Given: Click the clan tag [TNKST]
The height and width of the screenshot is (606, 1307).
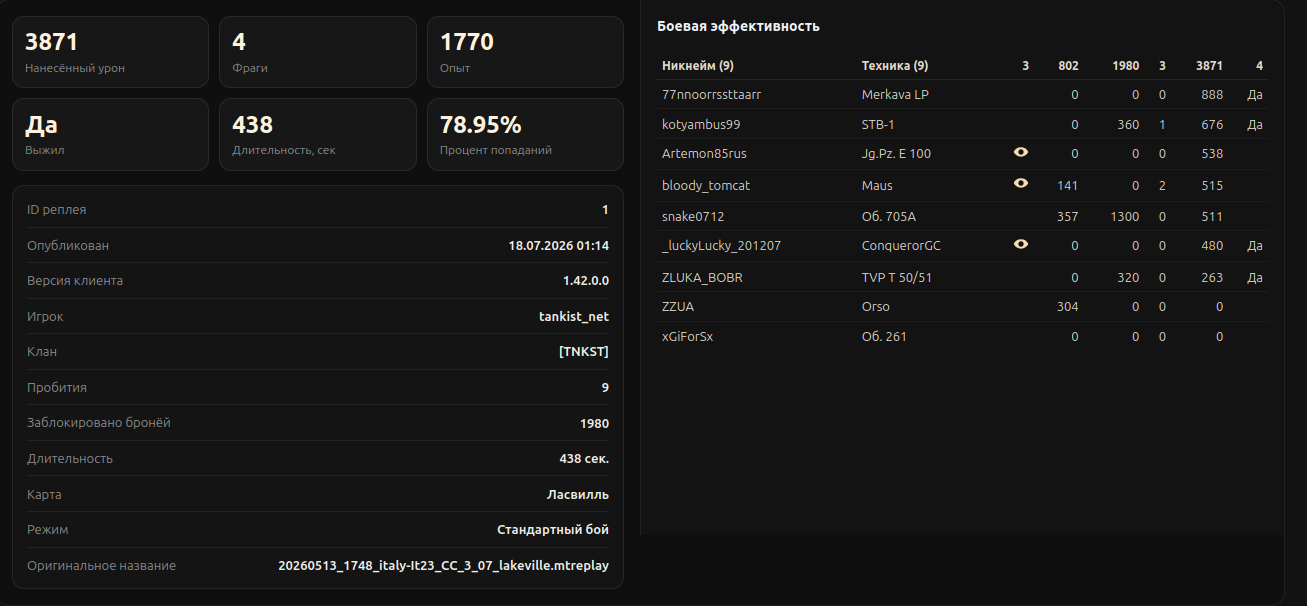Looking at the screenshot, I should point(584,352).
